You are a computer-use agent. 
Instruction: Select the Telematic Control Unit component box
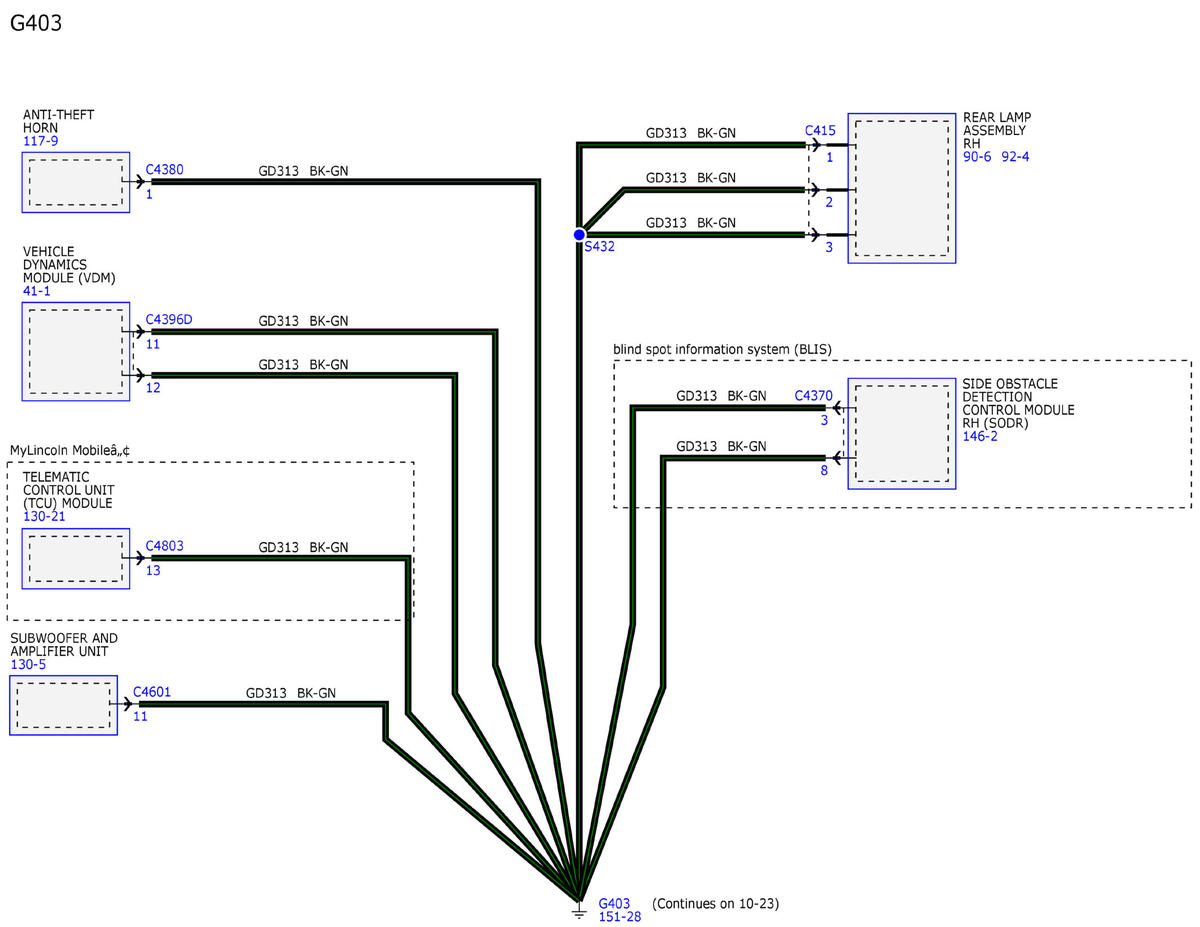(76, 558)
